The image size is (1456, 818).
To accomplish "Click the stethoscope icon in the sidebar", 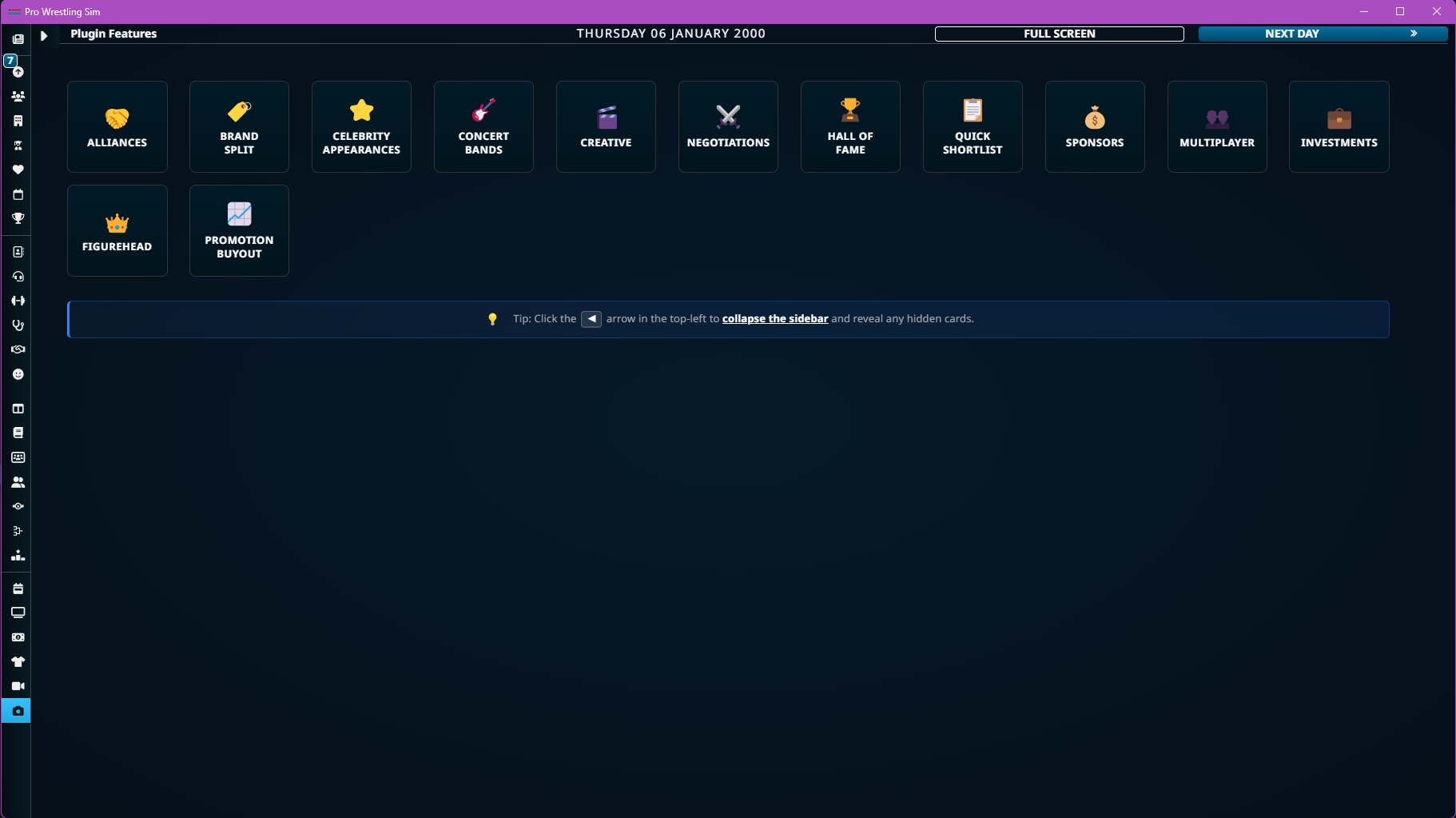I will coord(18,325).
